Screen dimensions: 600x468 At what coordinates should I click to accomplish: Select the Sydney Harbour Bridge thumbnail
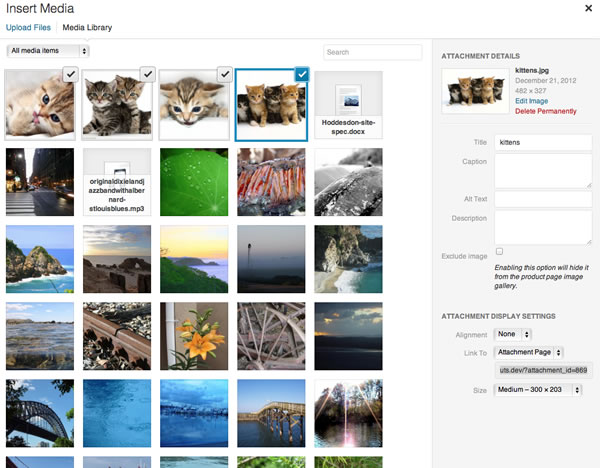(40, 413)
